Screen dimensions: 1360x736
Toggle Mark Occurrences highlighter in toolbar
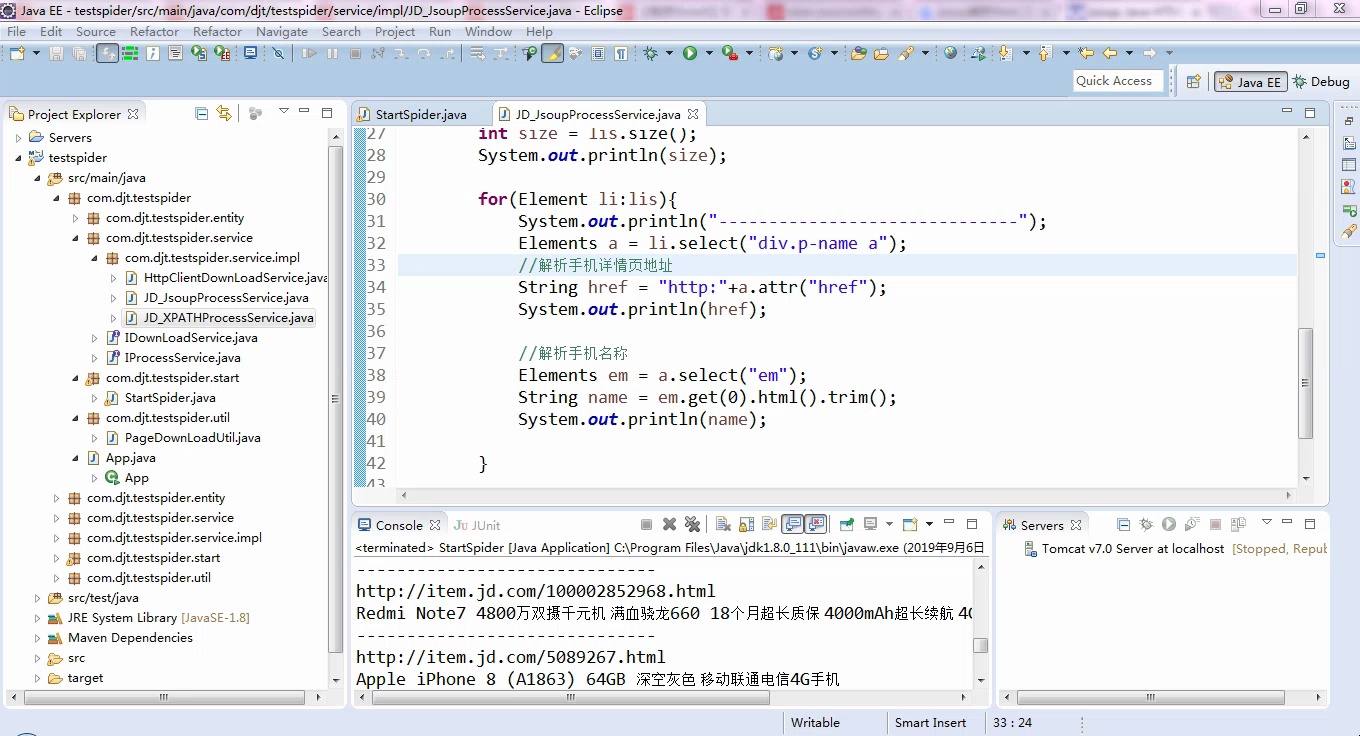tap(552, 53)
